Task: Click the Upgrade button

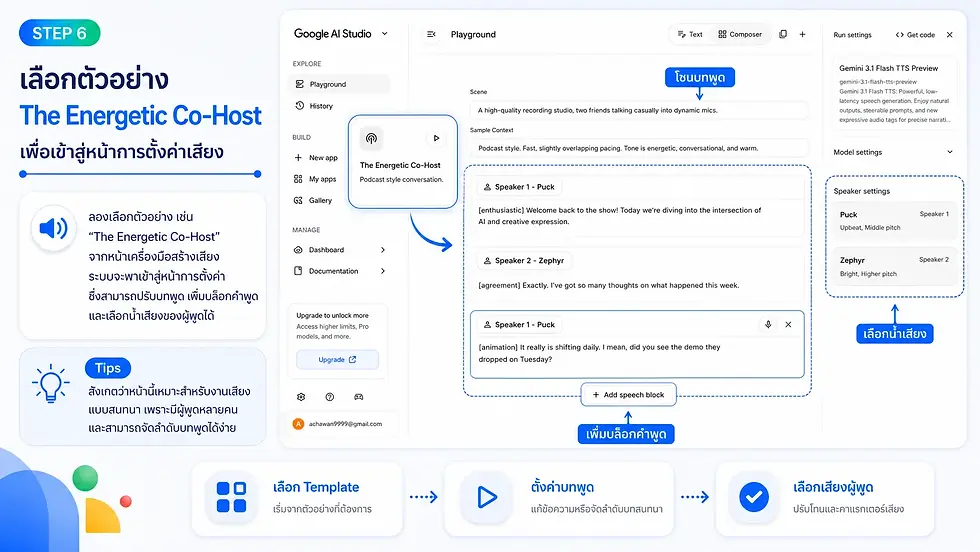Action: pyautogui.click(x=337, y=359)
